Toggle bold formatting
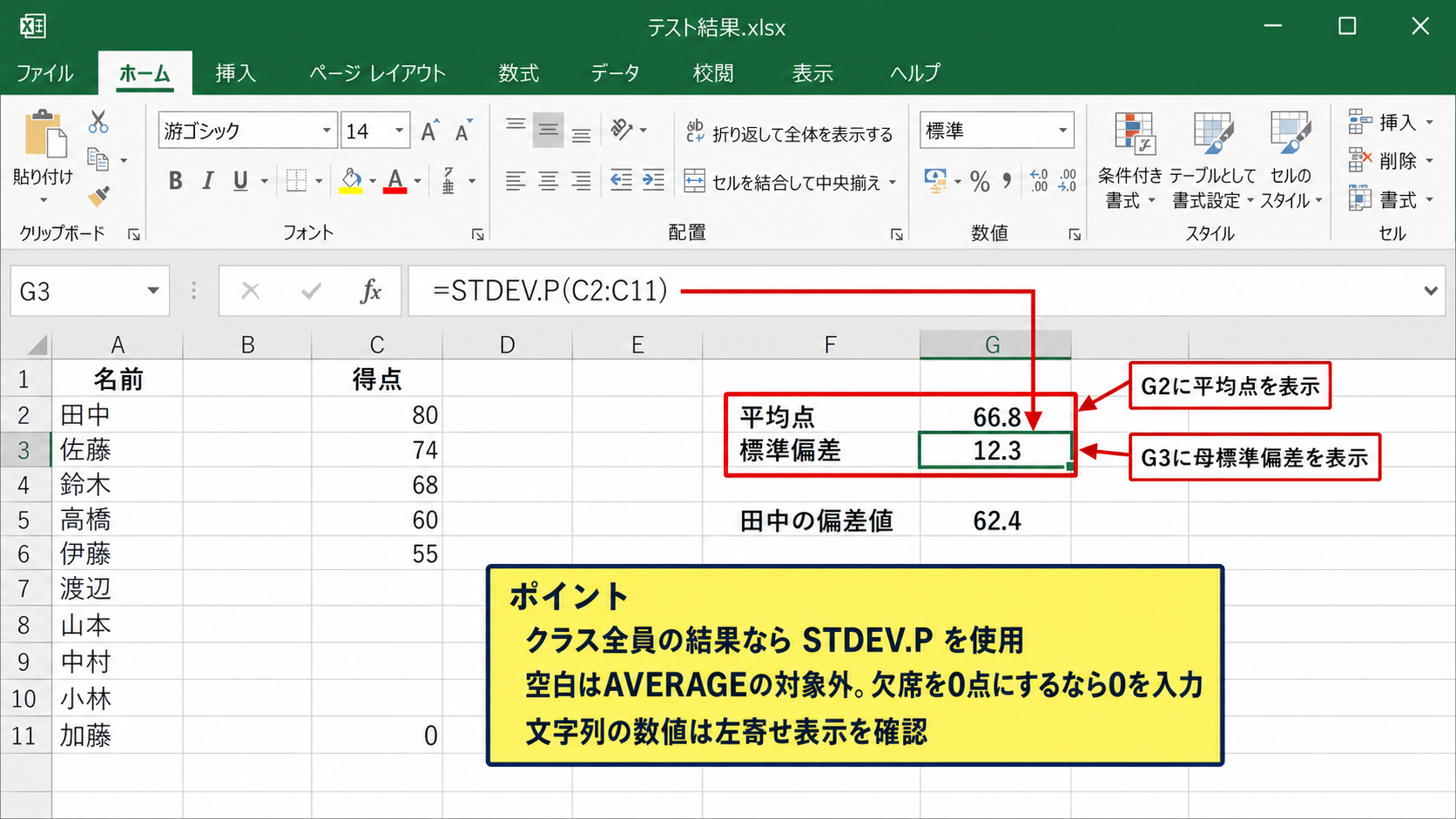The height and width of the screenshot is (819, 1456). tap(176, 180)
